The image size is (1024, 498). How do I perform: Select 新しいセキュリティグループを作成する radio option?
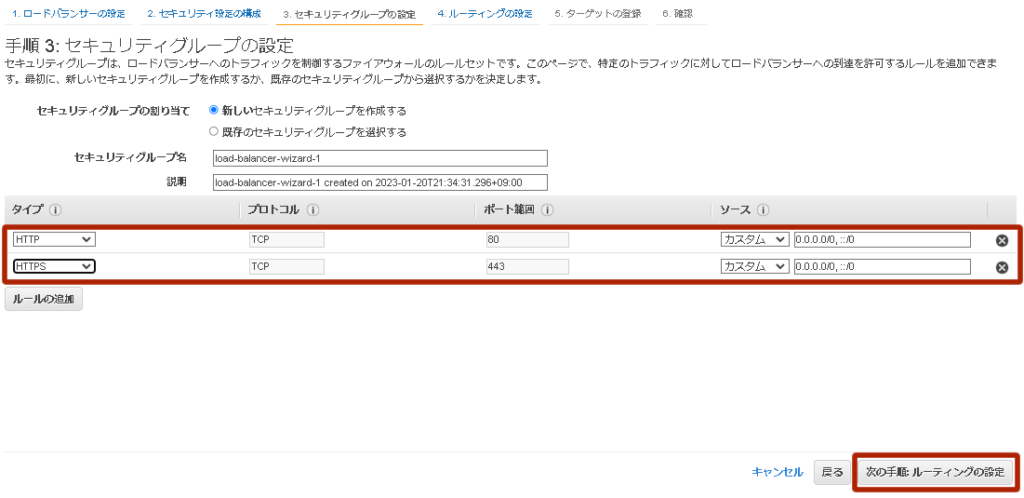(x=213, y=110)
